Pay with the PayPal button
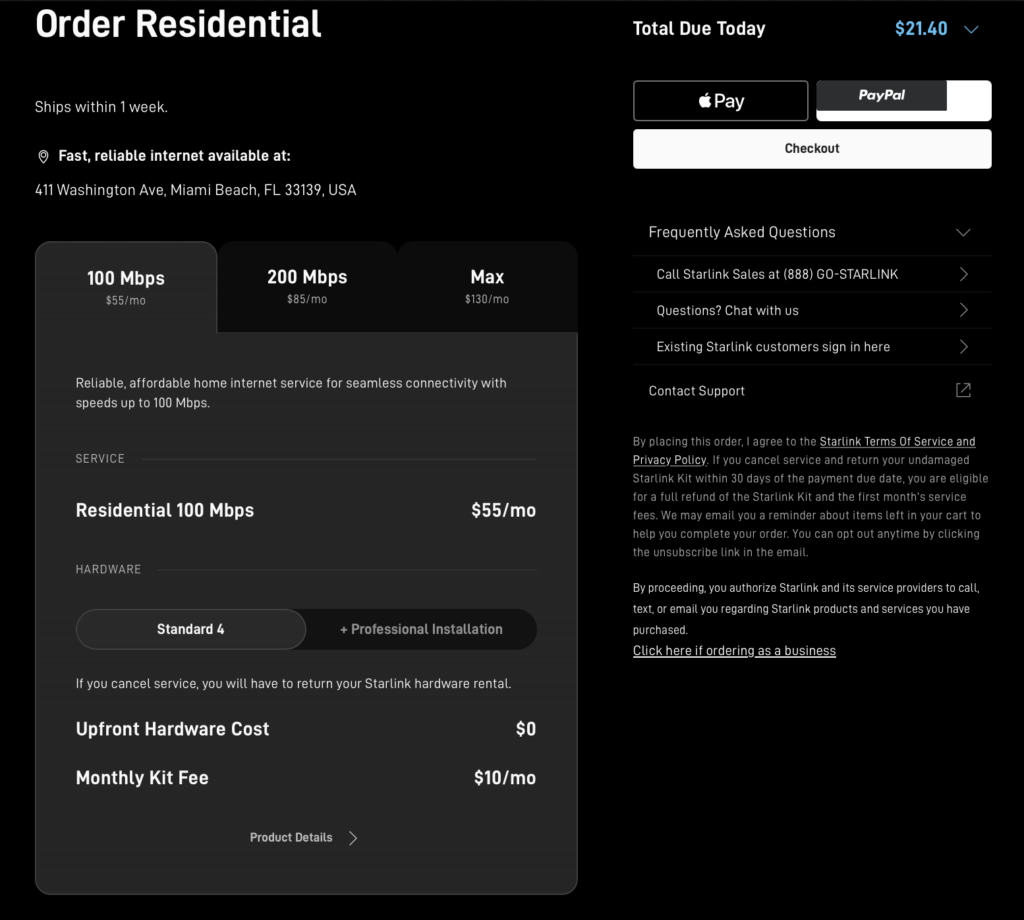The width and height of the screenshot is (1024, 920). (904, 101)
